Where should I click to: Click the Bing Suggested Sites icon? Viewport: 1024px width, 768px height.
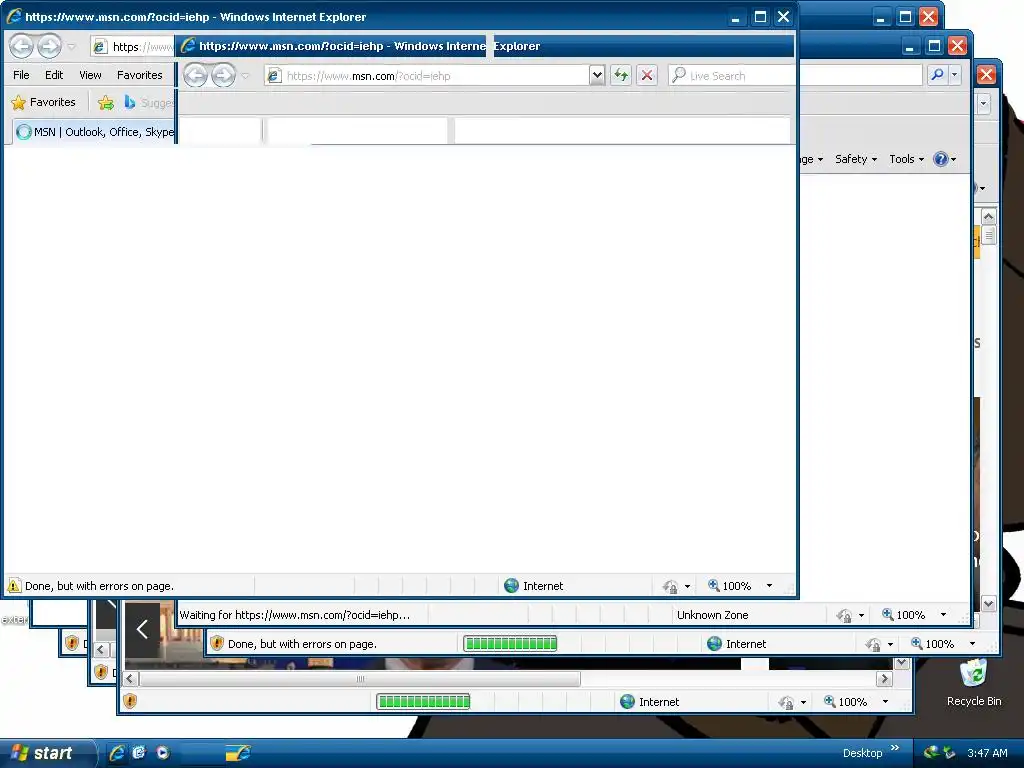129,103
